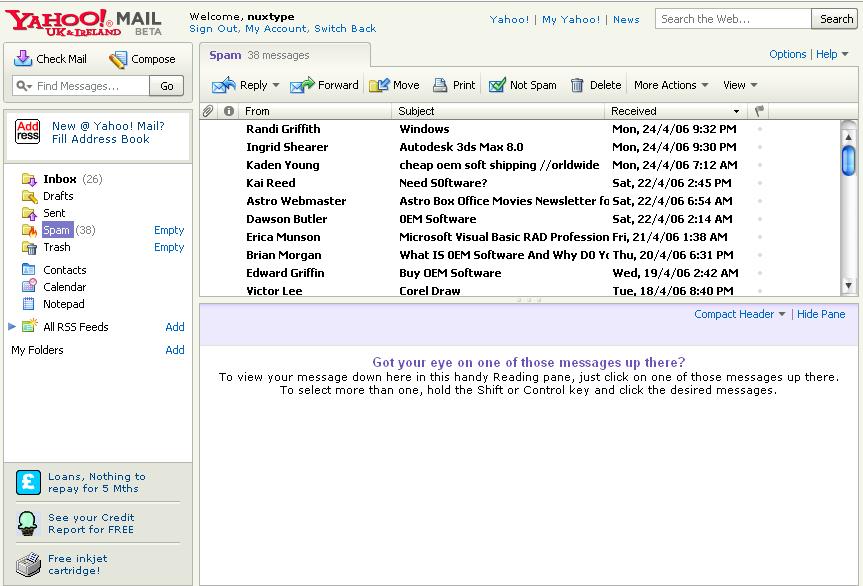This screenshot has height=586, width=863.
Task: Click the Inbox folder icon
Action: (x=29, y=179)
